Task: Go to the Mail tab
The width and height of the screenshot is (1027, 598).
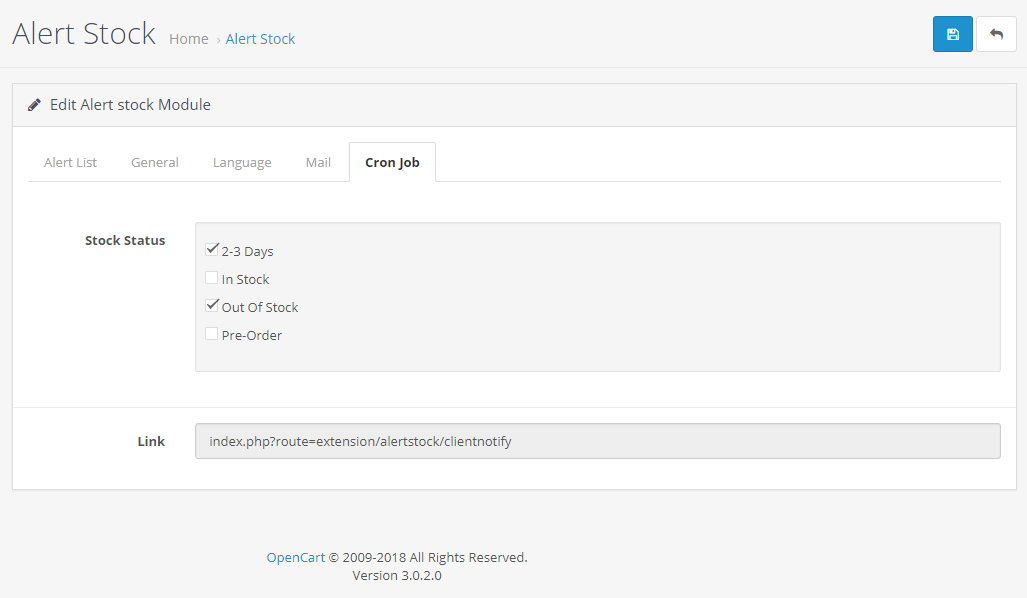Action: 318,162
